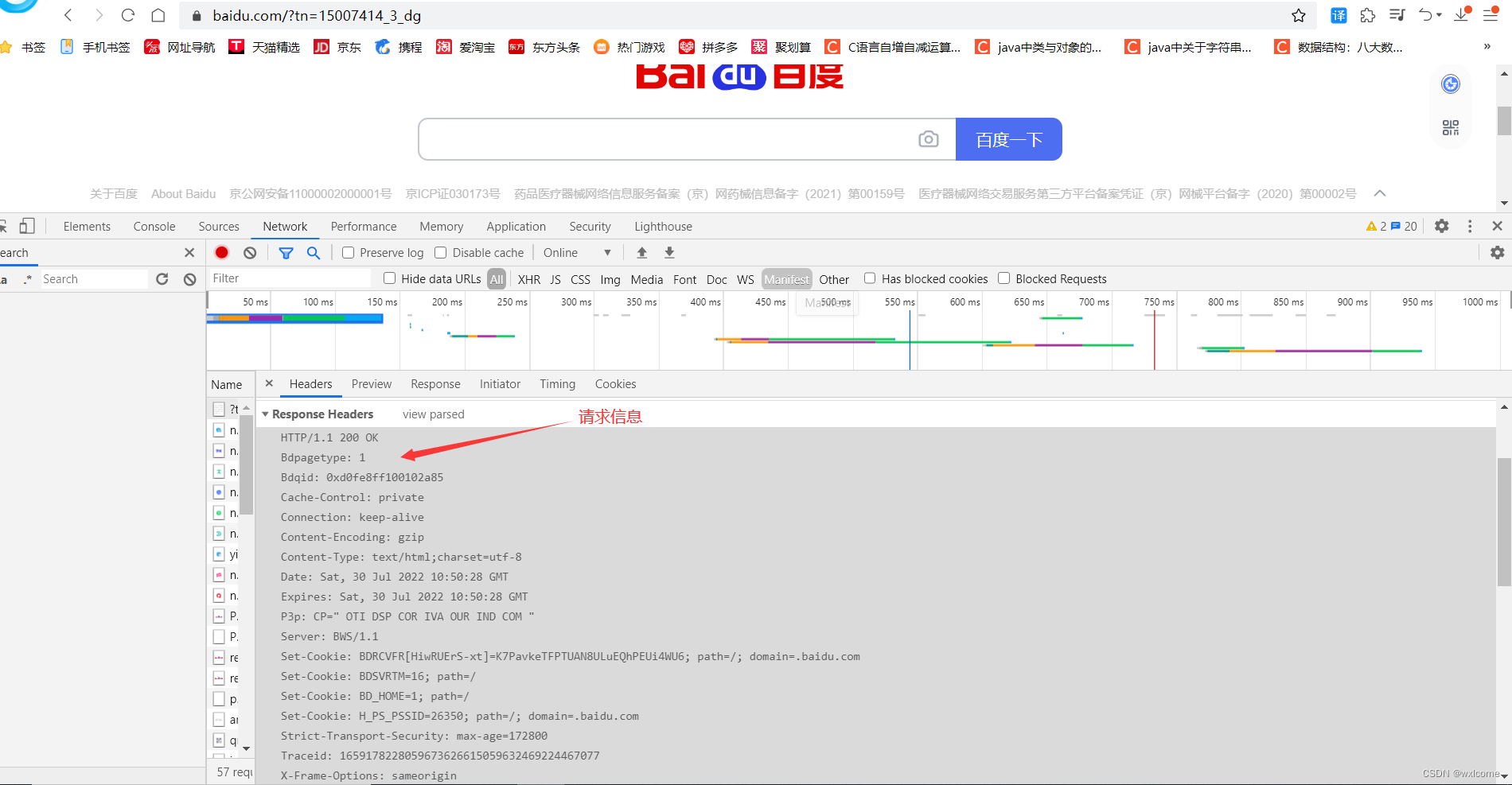Filter requests by Manifest type
The width and height of the screenshot is (1512, 785).
click(x=786, y=279)
